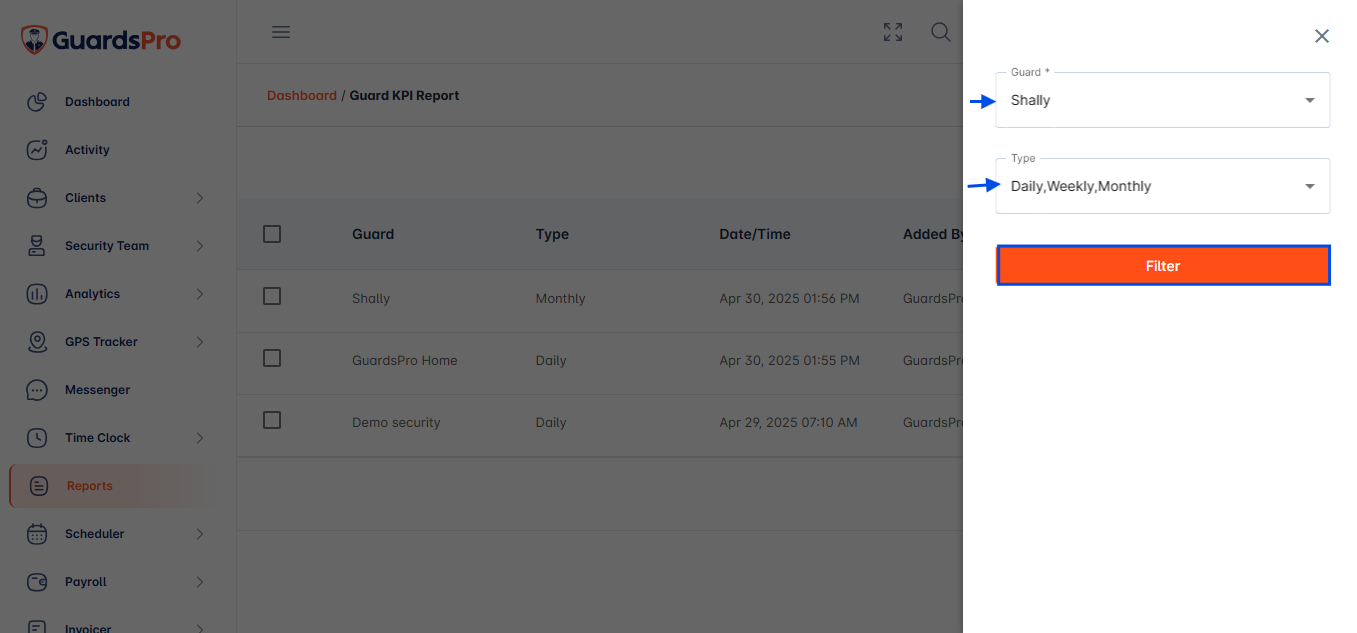Screen dimensions: 1357x633
Task: Click the Dashboard pie chart icon
Action: (37, 102)
